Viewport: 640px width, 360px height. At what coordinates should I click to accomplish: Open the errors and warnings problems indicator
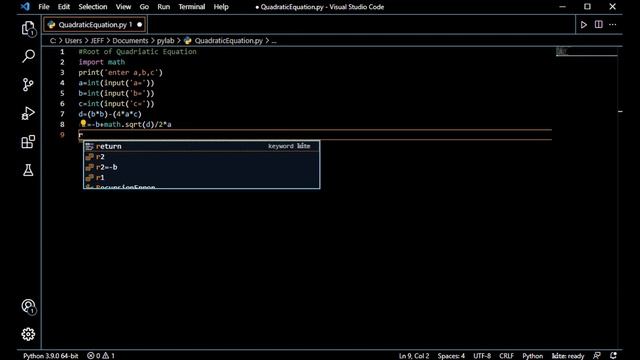tap(101, 356)
